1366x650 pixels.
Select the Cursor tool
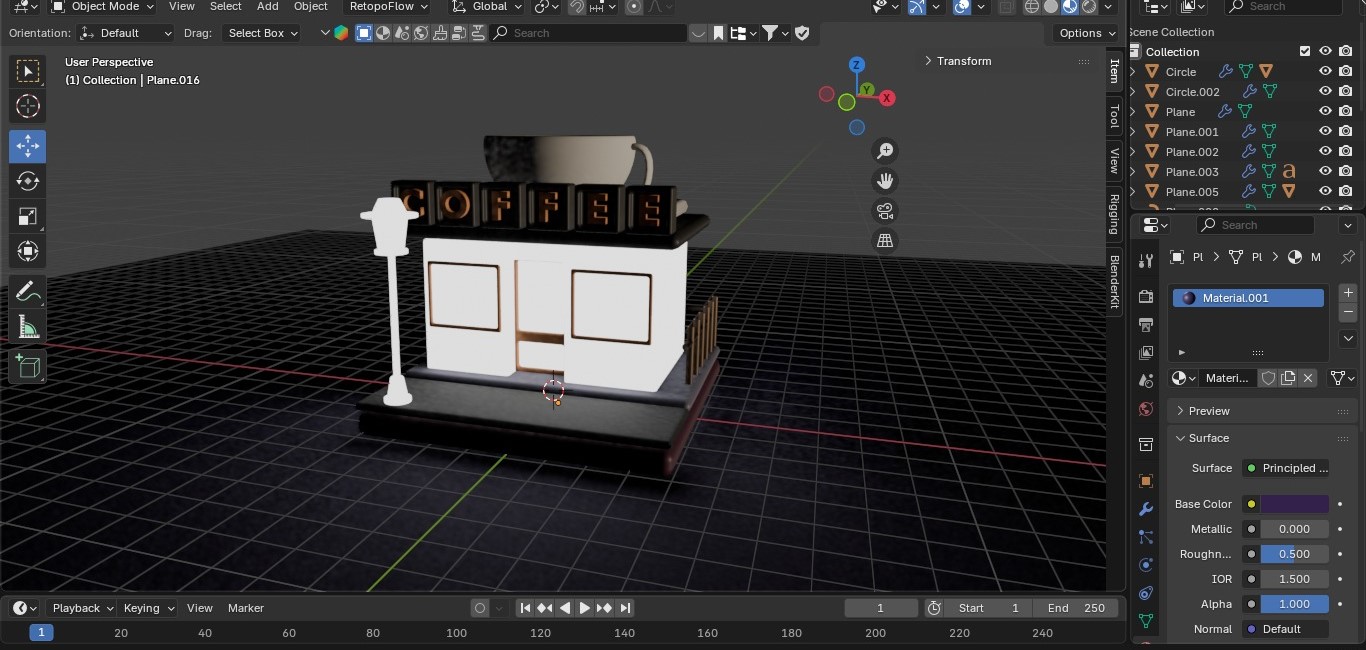click(x=28, y=106)
